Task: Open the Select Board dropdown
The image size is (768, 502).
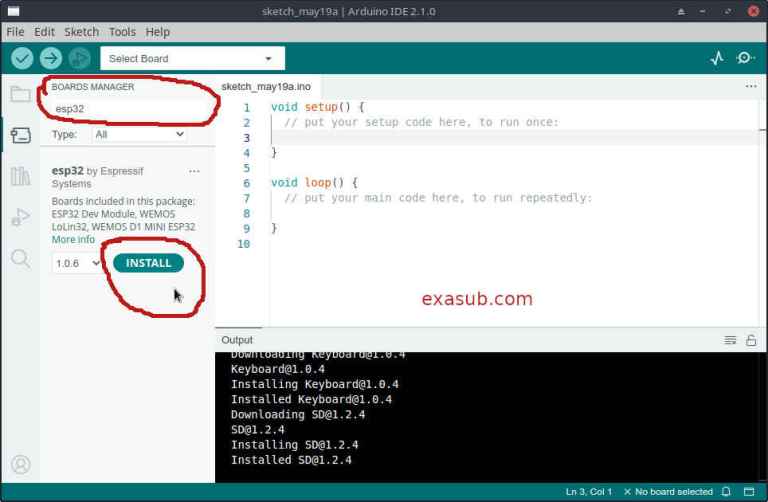Action: tap(192, 58)
